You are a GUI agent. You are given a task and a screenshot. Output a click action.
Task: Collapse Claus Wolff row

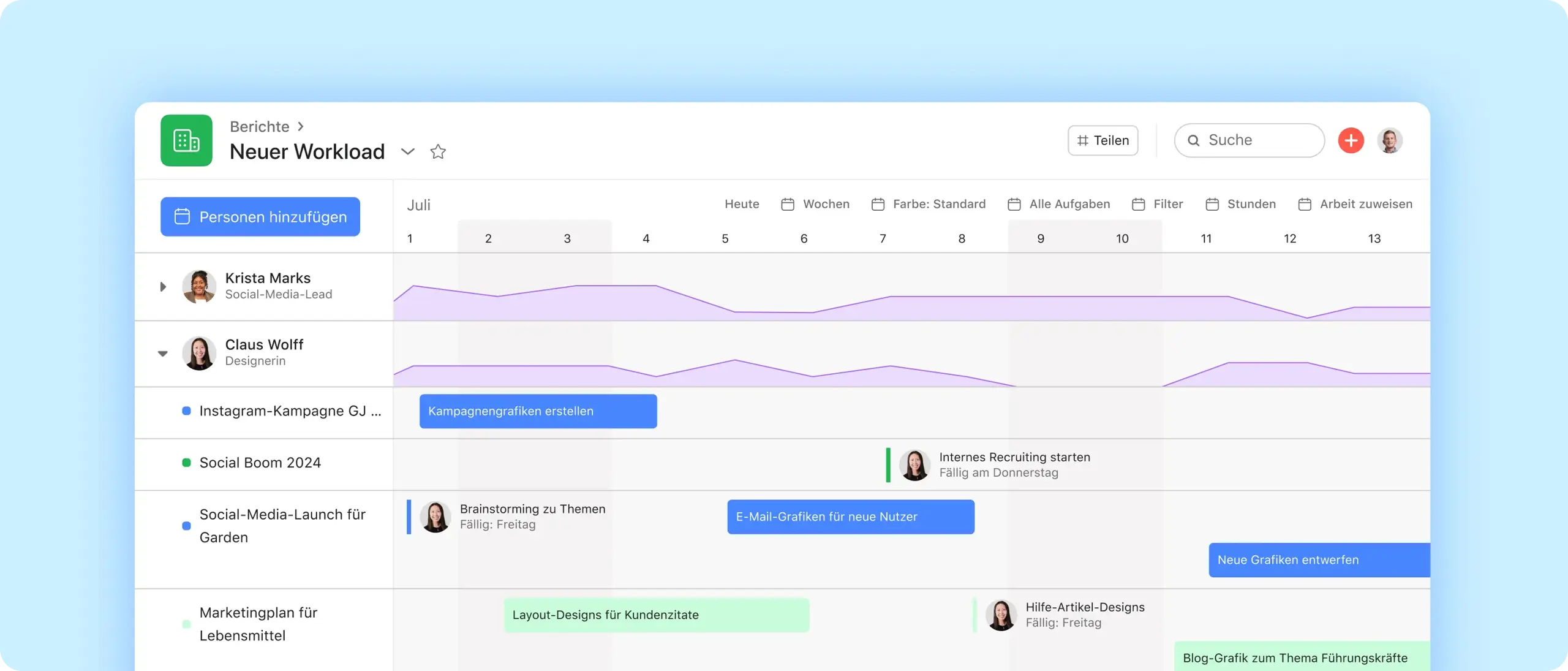[163, 354]
